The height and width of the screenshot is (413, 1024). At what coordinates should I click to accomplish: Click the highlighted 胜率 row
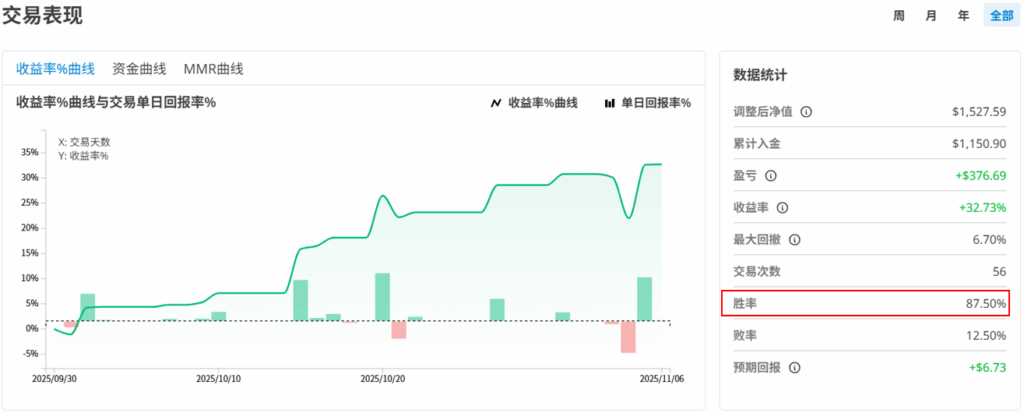pyautogui.click(x=865, y=303)
